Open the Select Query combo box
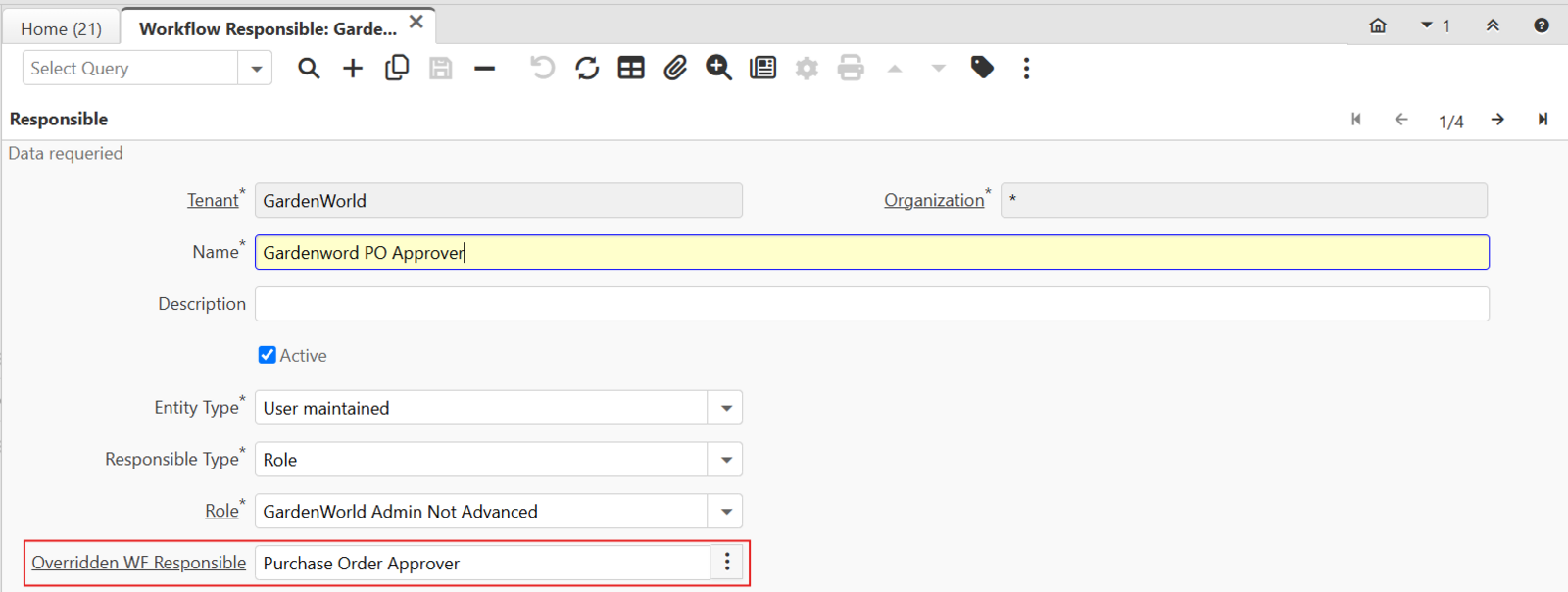 point(256,69)
